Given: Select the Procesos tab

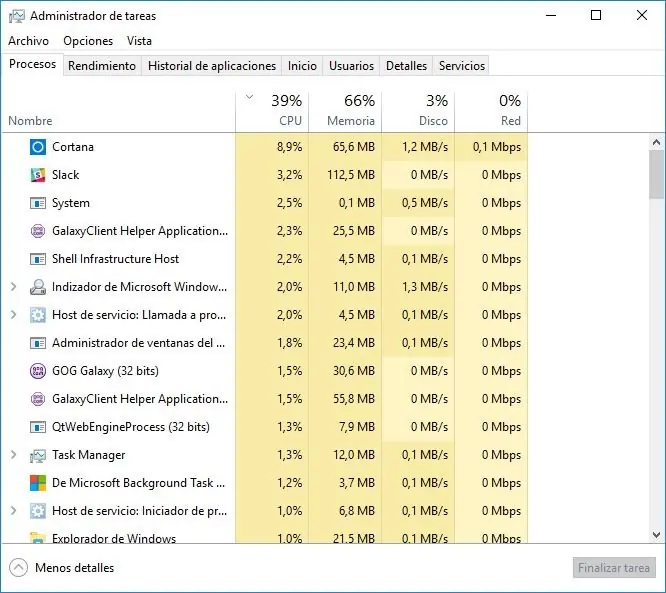Looking at the screenshot, I should pos(33,64).
